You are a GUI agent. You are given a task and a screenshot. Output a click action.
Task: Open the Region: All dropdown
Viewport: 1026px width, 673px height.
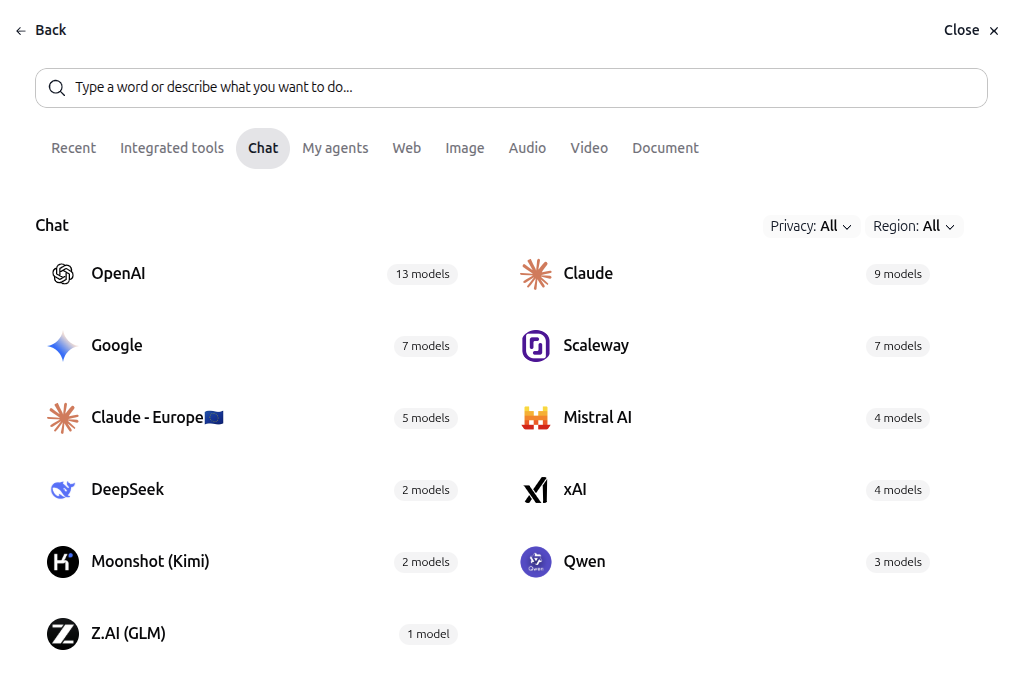[914, 226]
